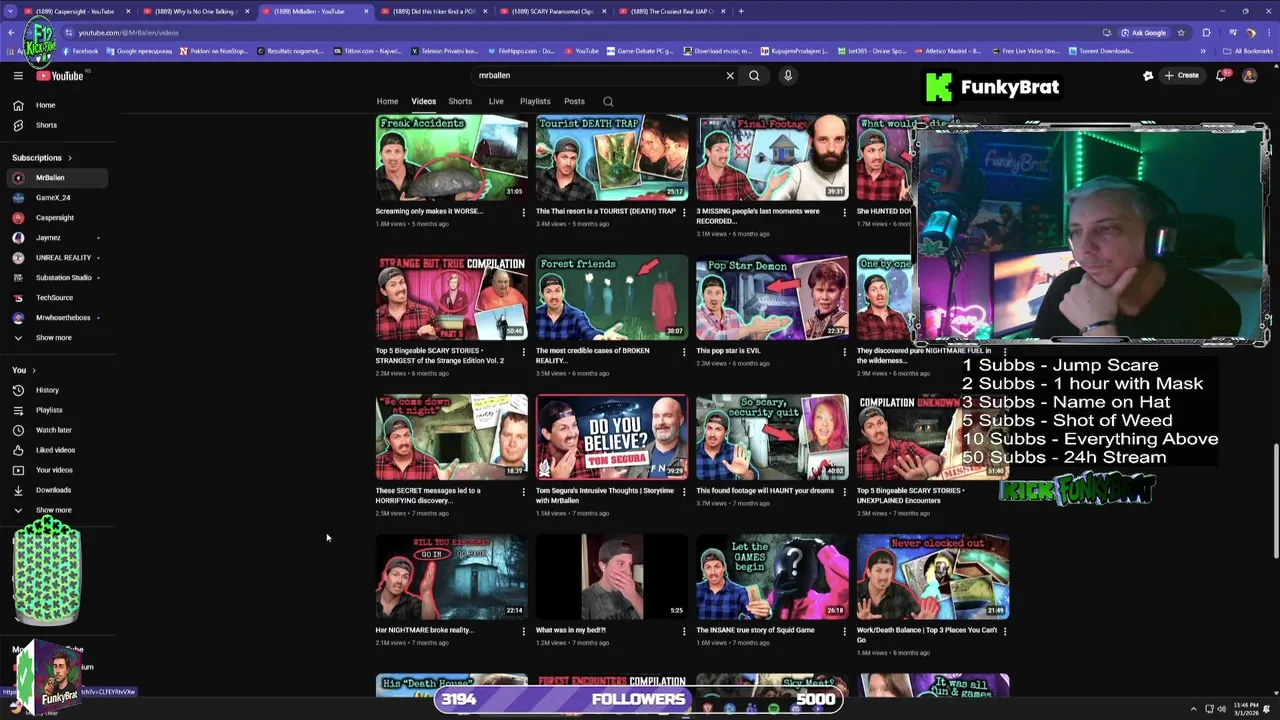
Task: Open Downloads in the sidebar
Action: [57, 490]
